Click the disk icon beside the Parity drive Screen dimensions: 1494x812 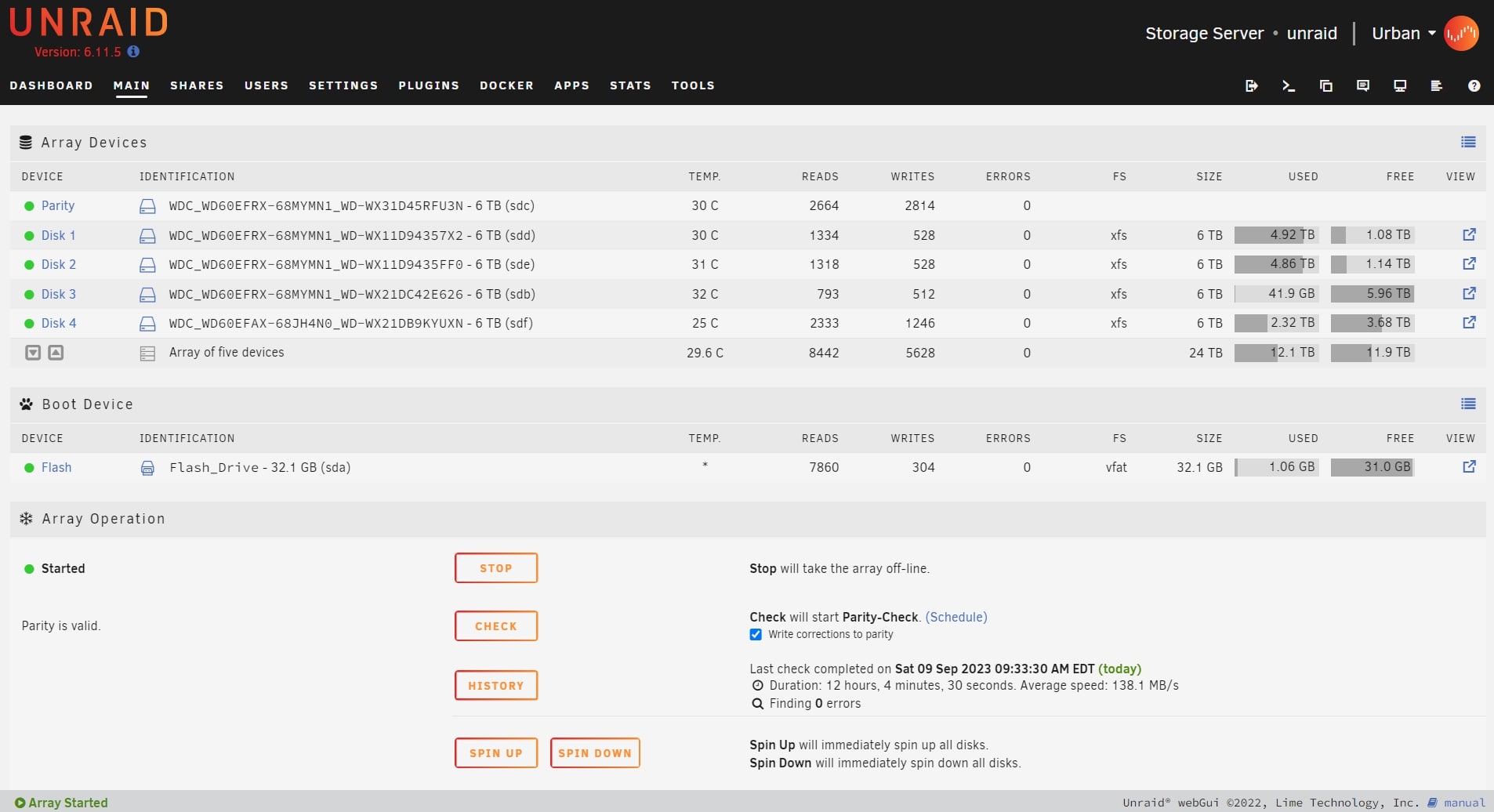[148, 205]
